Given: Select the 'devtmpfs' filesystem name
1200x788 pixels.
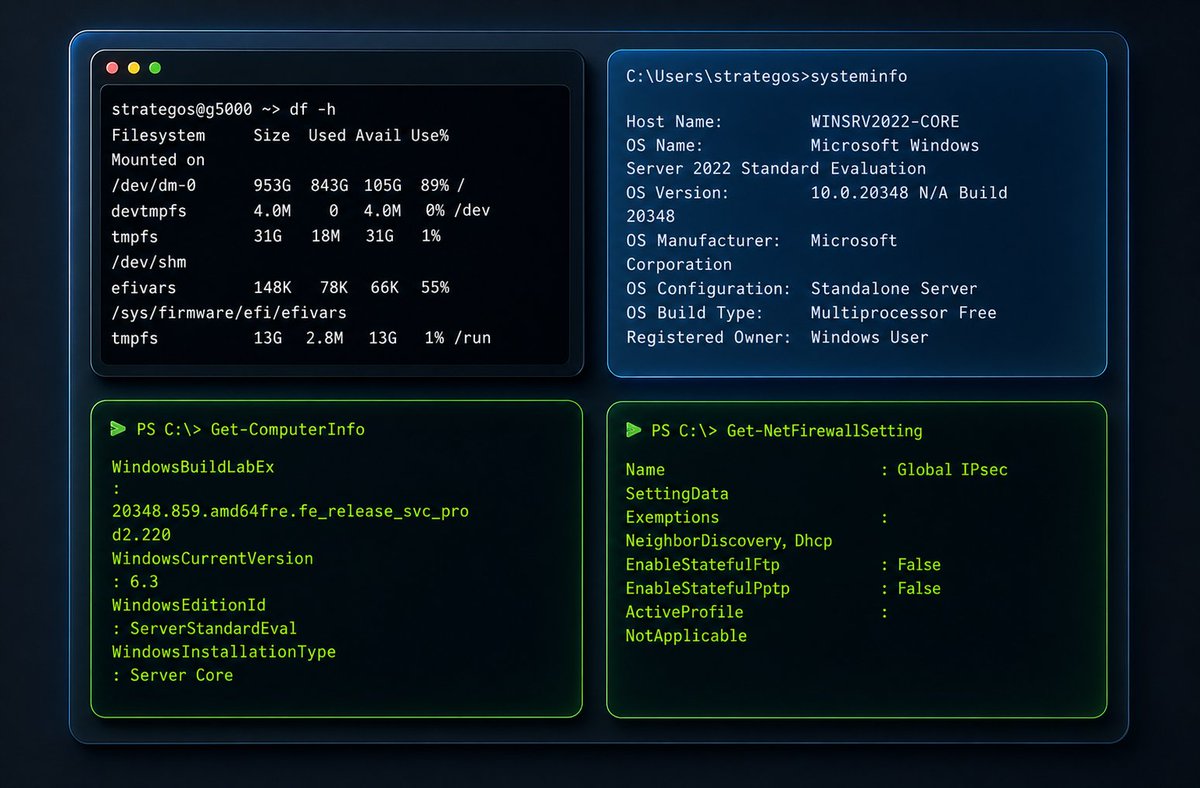Looking at the screenshot, I should 149,212.
